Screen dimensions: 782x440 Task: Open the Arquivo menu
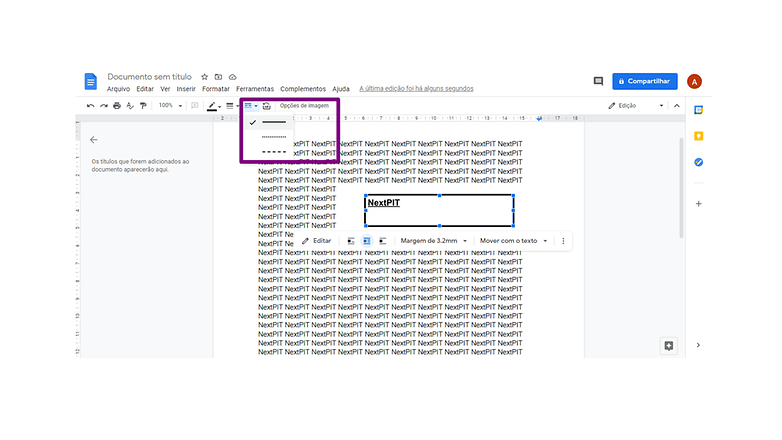(x=118, y=89)
